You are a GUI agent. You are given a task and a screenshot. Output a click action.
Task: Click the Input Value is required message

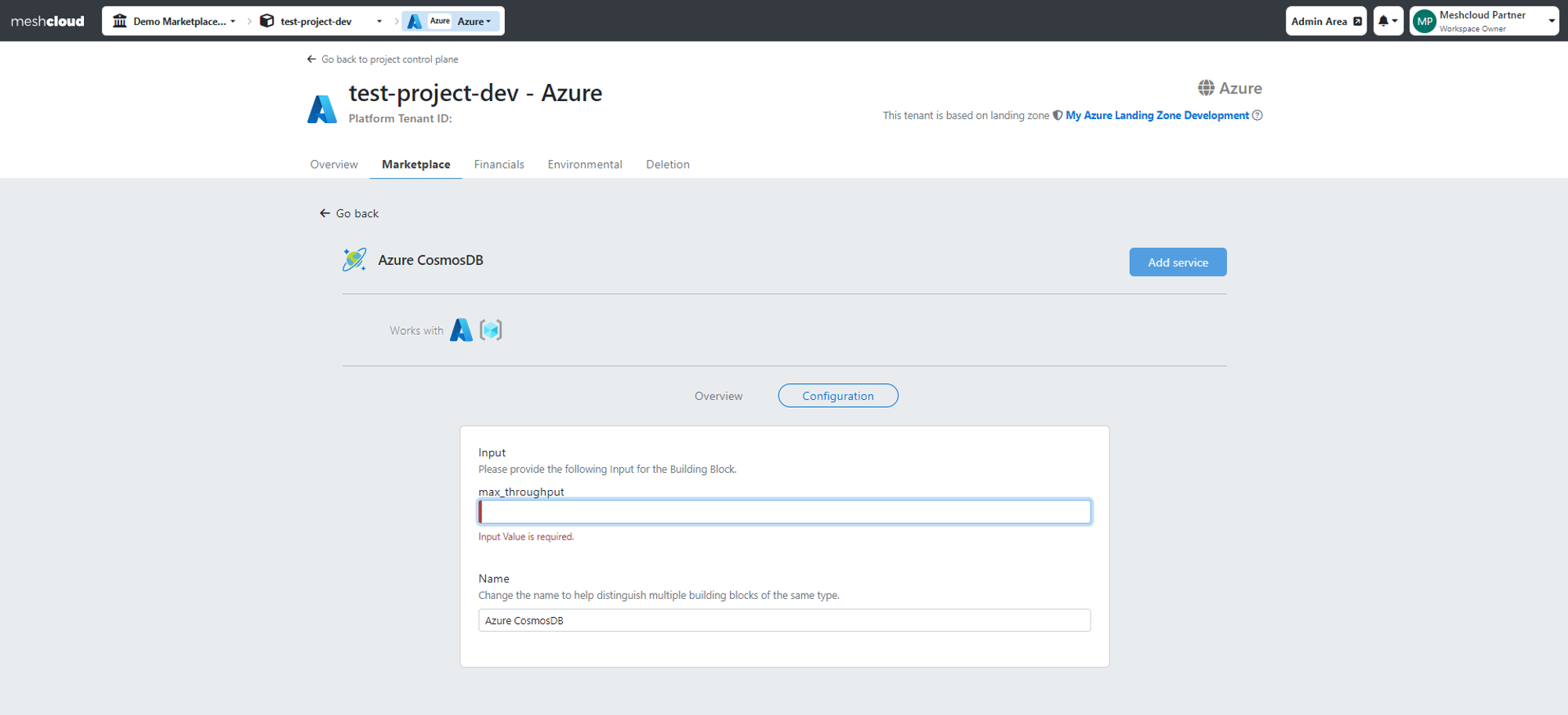pyautogui.click(x=526, y=537)
